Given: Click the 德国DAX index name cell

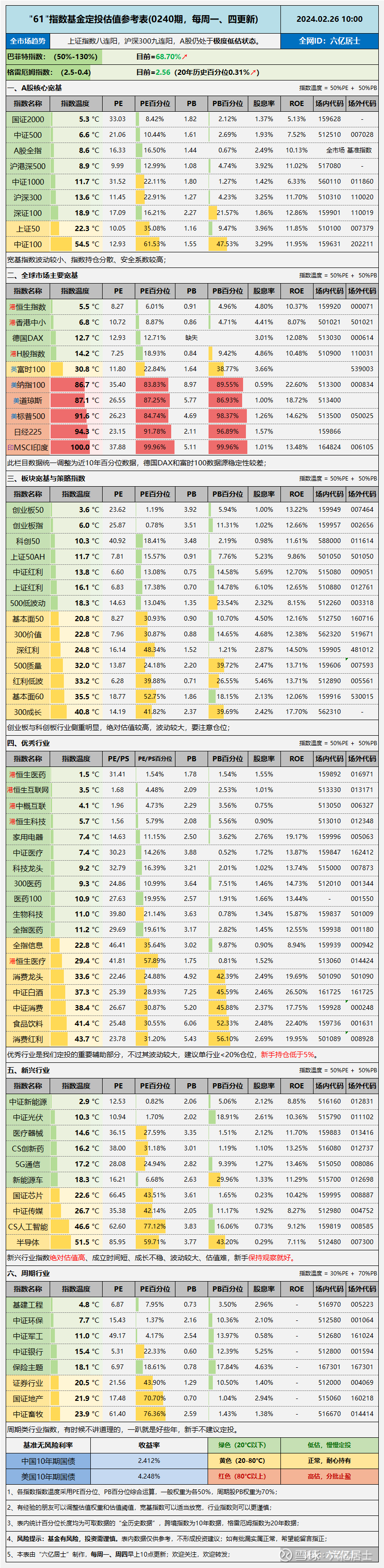Looking at the screenshot, I should [28, 338].
